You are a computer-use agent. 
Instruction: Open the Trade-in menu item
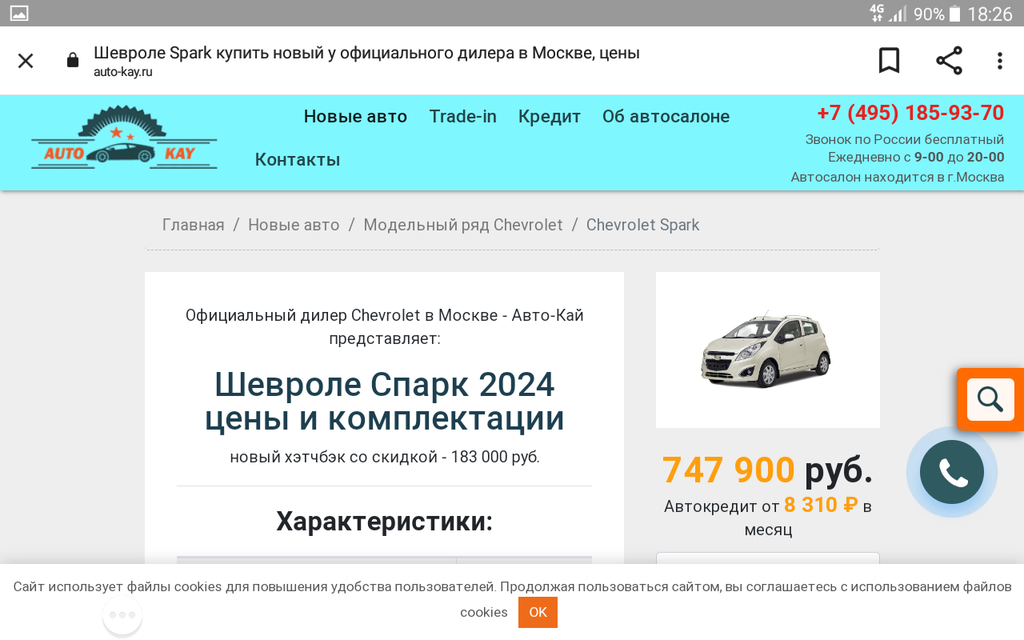click(x=462, y=116)
